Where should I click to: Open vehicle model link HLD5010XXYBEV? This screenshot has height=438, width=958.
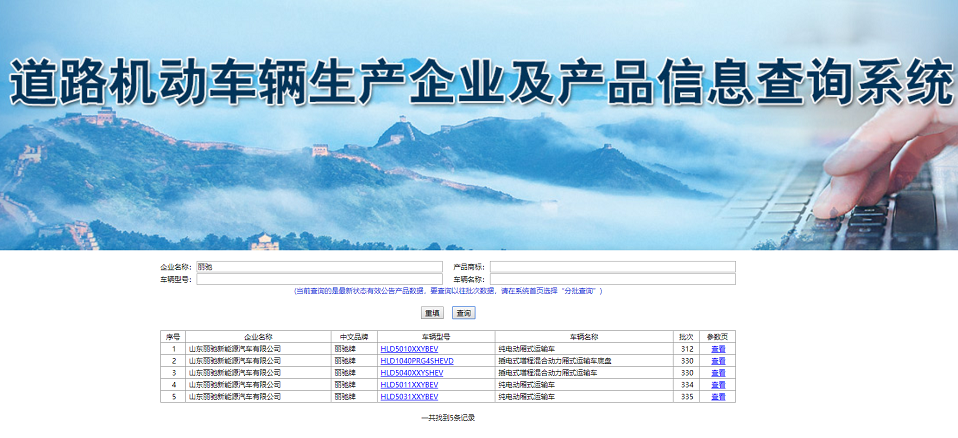coord(409,349)
